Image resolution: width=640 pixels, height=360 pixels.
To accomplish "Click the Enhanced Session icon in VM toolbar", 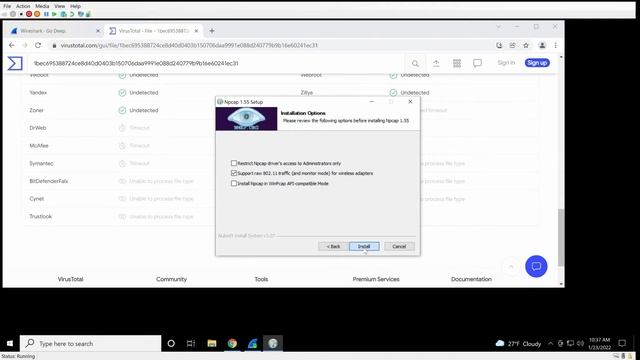I will coord(80,14).
